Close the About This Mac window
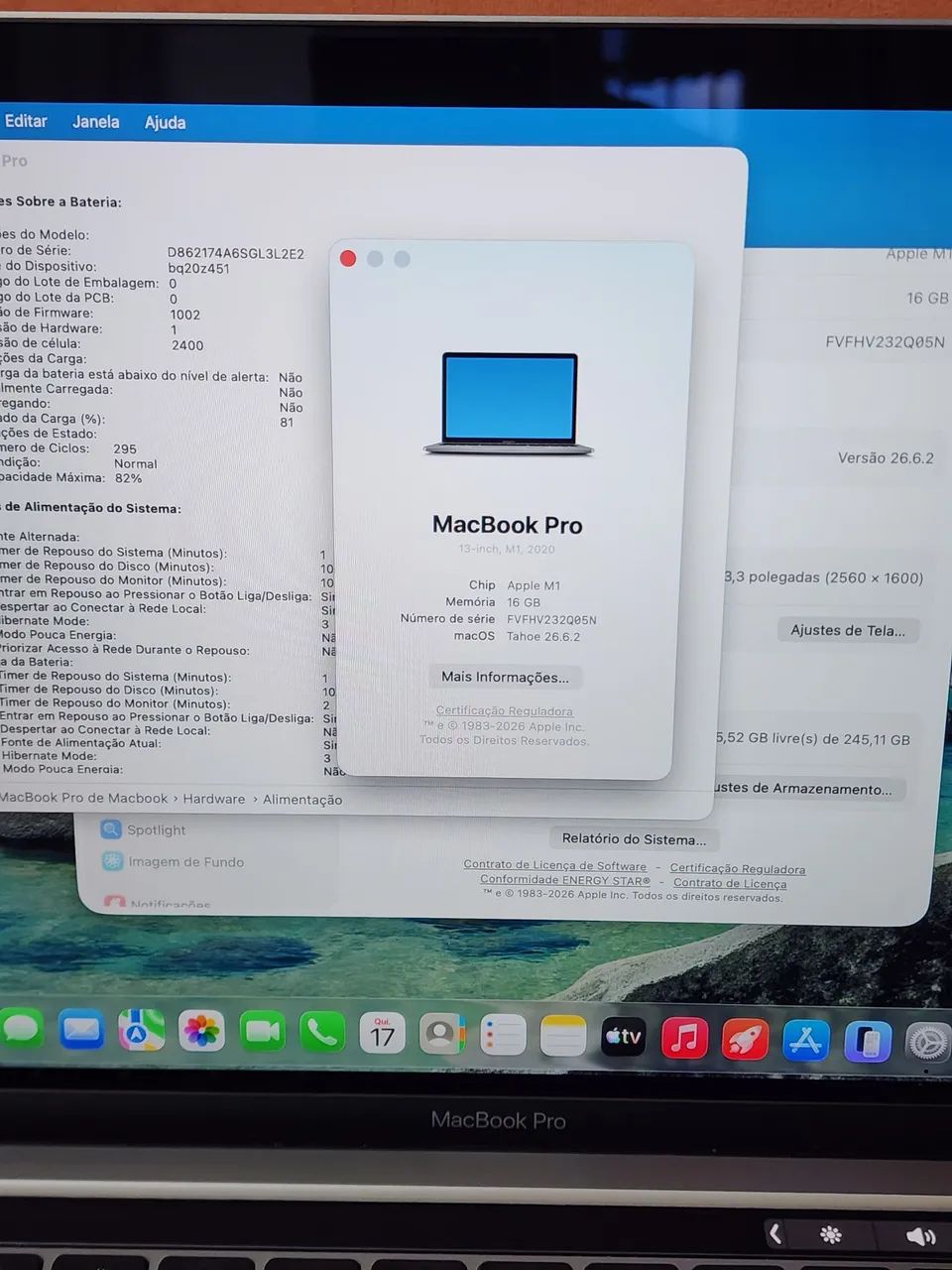This screenshot has width=952, height=1270. point(348,259)
